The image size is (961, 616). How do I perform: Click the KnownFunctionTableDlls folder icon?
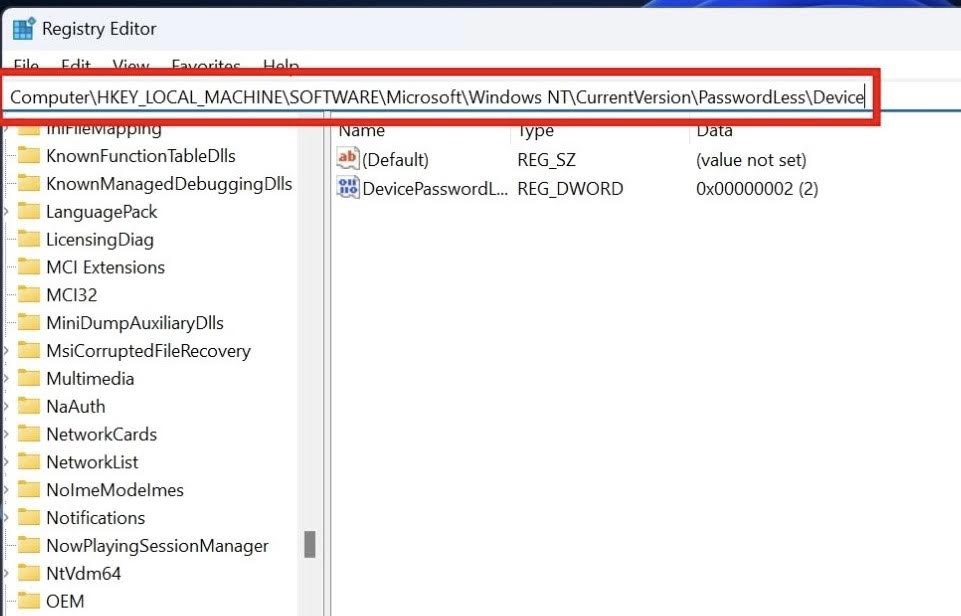pyautogui.click(x=30, y=155)
